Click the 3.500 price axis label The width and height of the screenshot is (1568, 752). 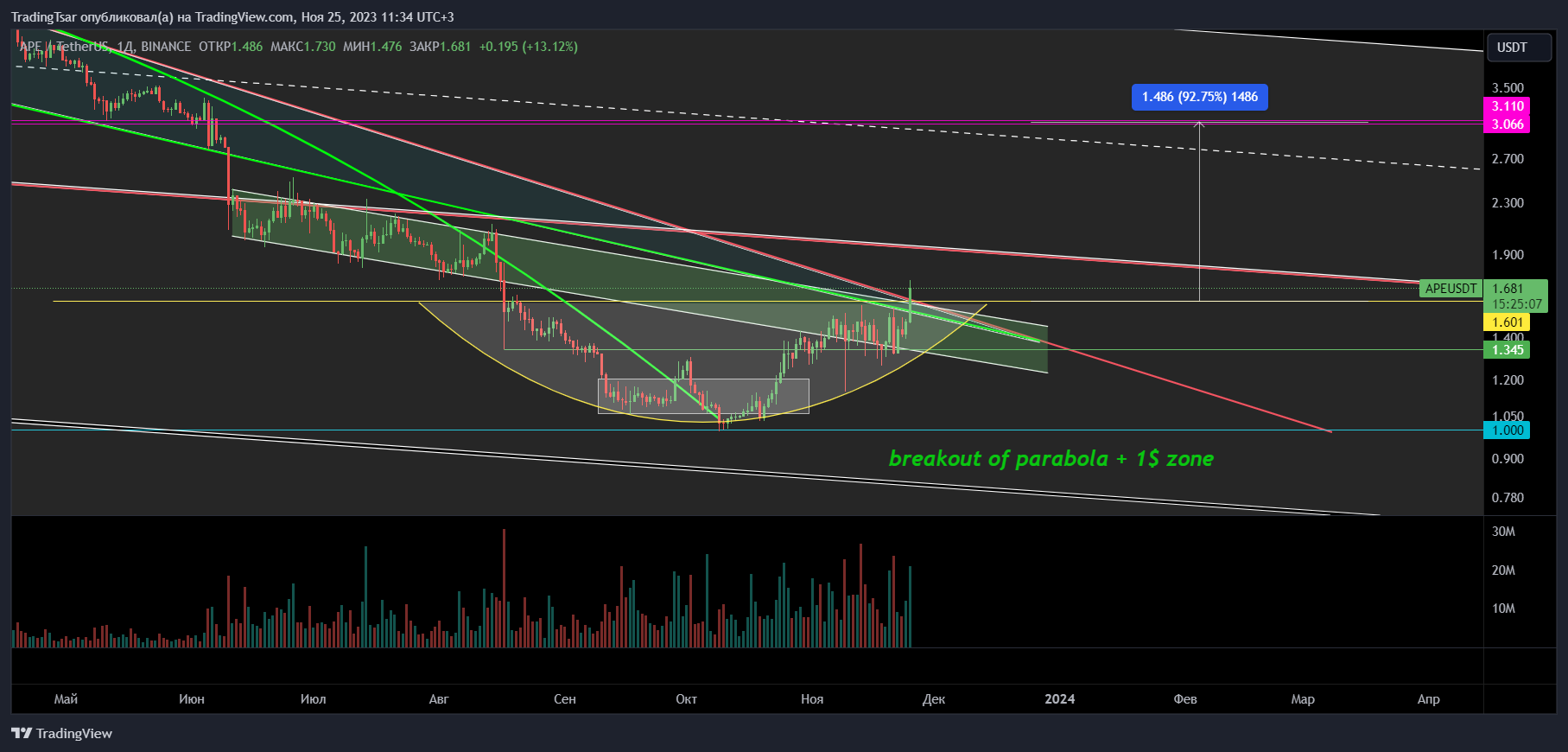[x=1508, y=88]
